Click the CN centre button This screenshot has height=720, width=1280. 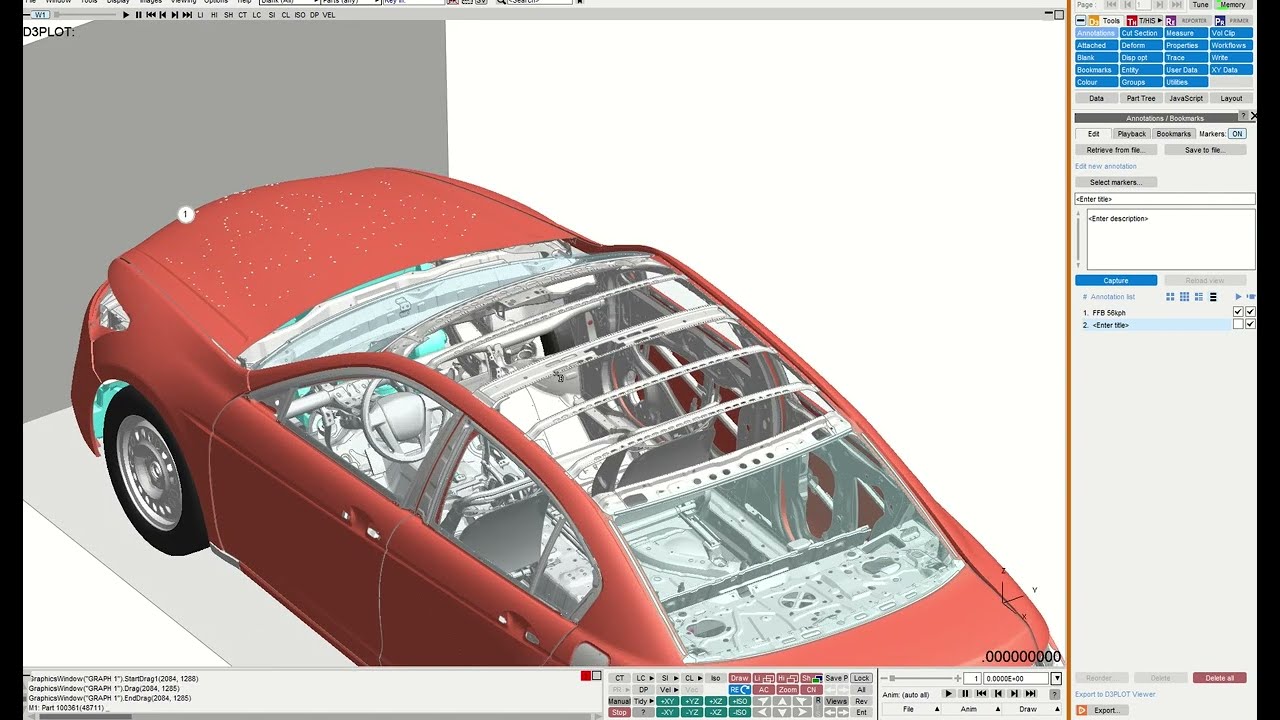(811, 690)
